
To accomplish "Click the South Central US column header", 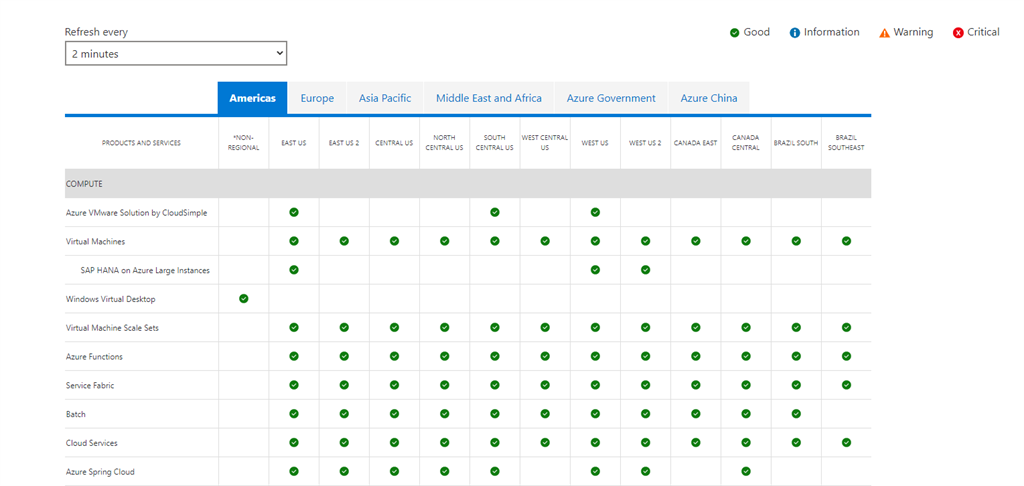I will (x=495, y=143).
